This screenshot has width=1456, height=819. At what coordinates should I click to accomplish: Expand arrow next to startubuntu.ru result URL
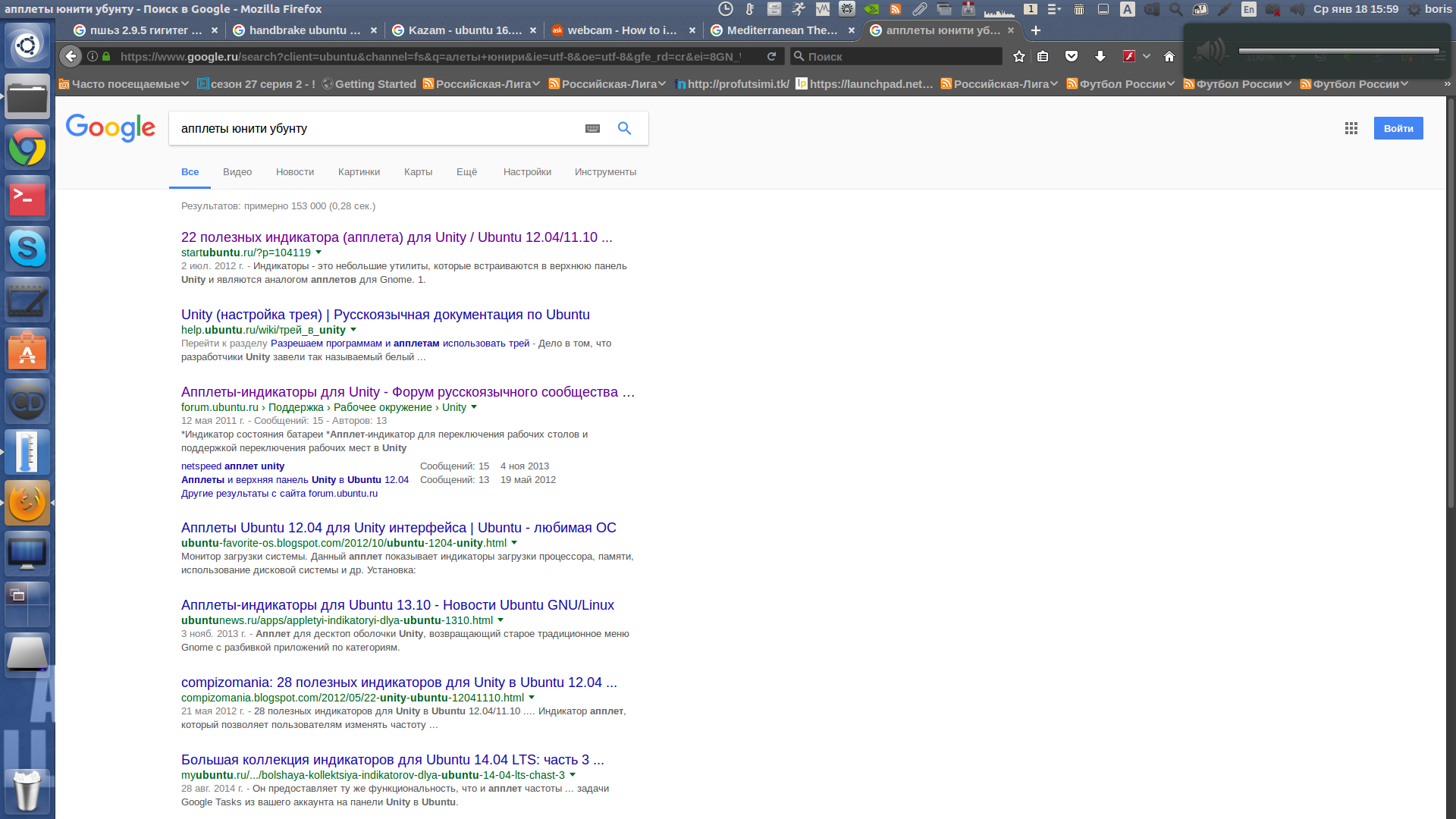pyautogui.click(x=318, y=253)
